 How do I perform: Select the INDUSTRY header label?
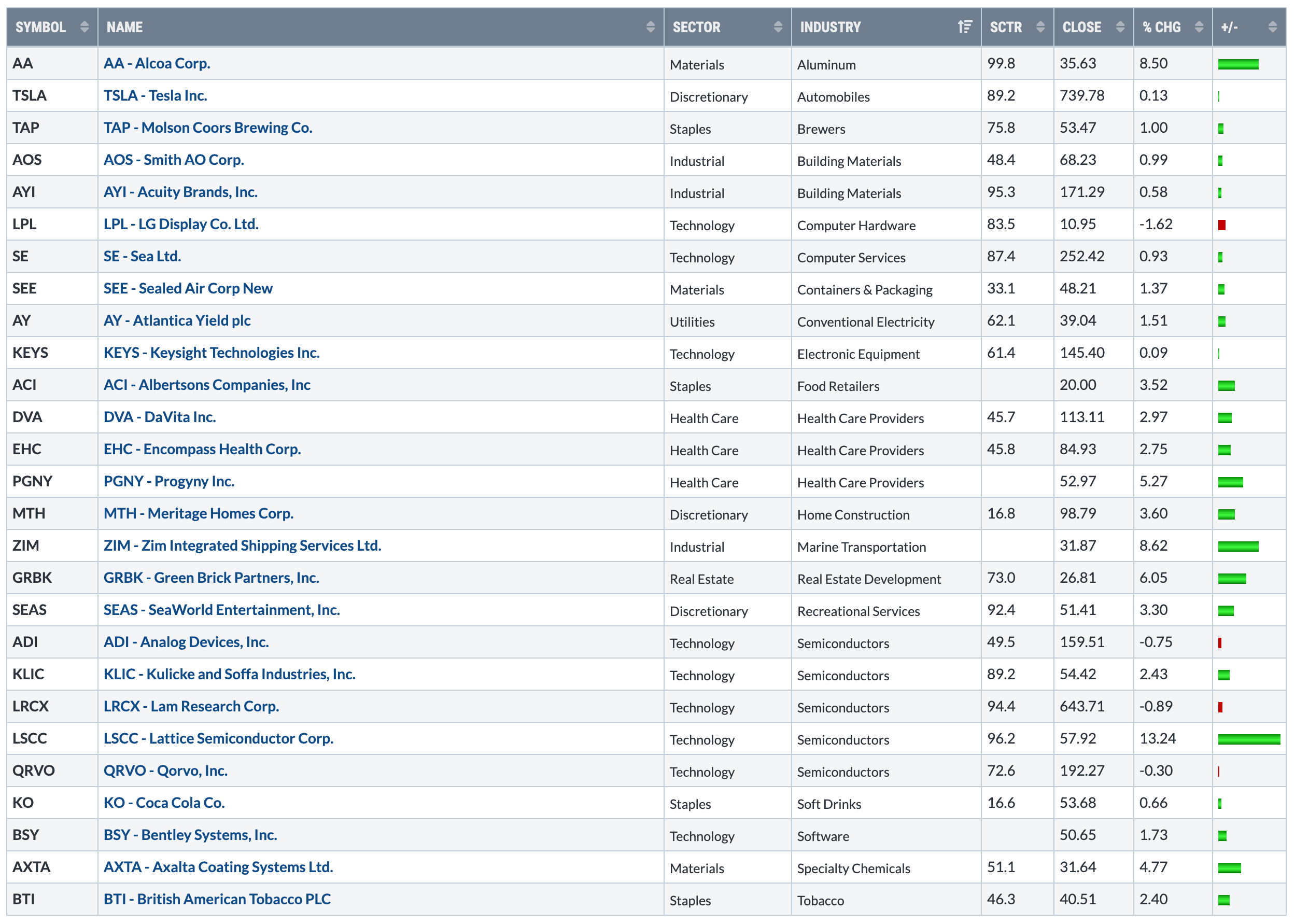(831, 27)
